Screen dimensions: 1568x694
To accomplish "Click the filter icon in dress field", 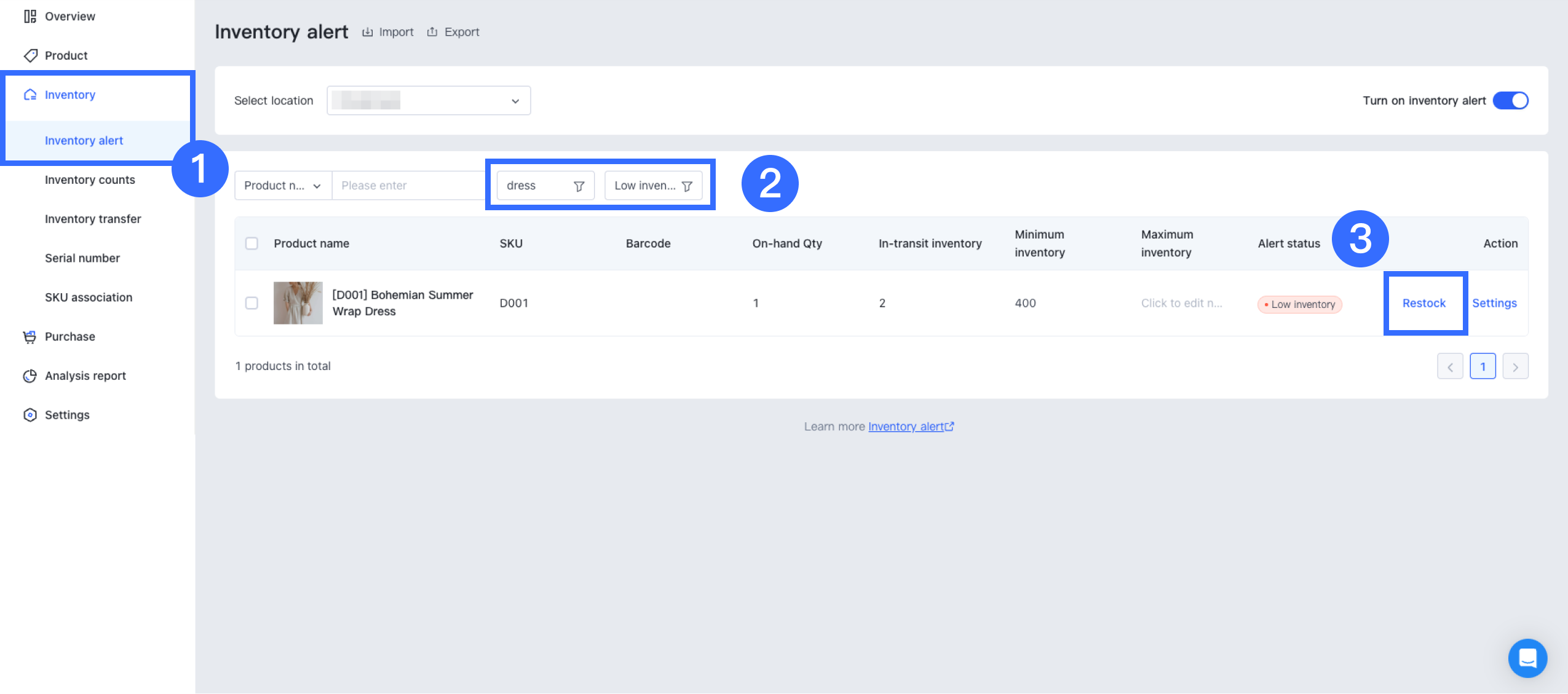I will pyautogui.click(x=579, y=186).
